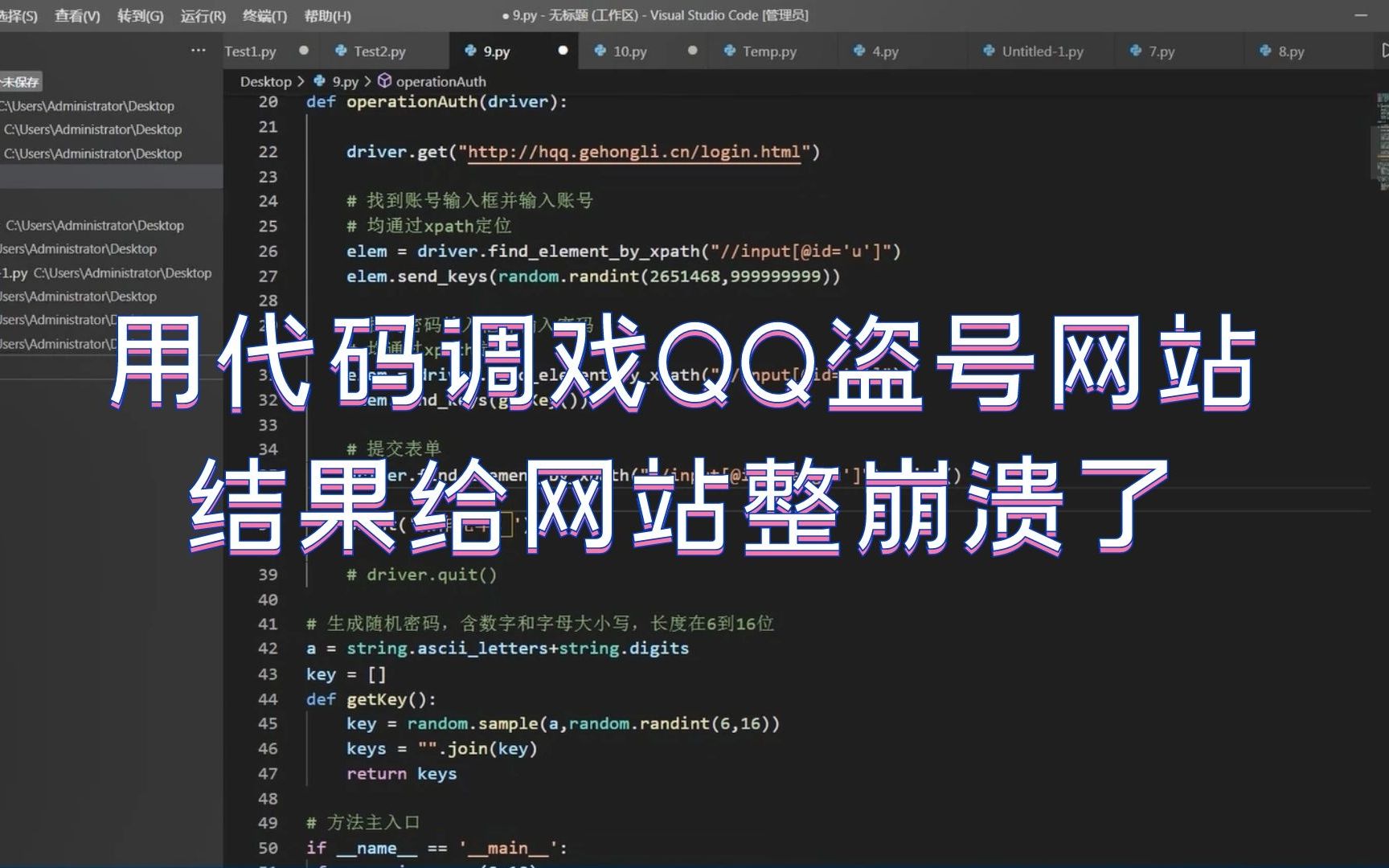This screenshot has width=1389, height=868.
Task: Click line number 39 in gutter
Action: (x=268, y=574)
